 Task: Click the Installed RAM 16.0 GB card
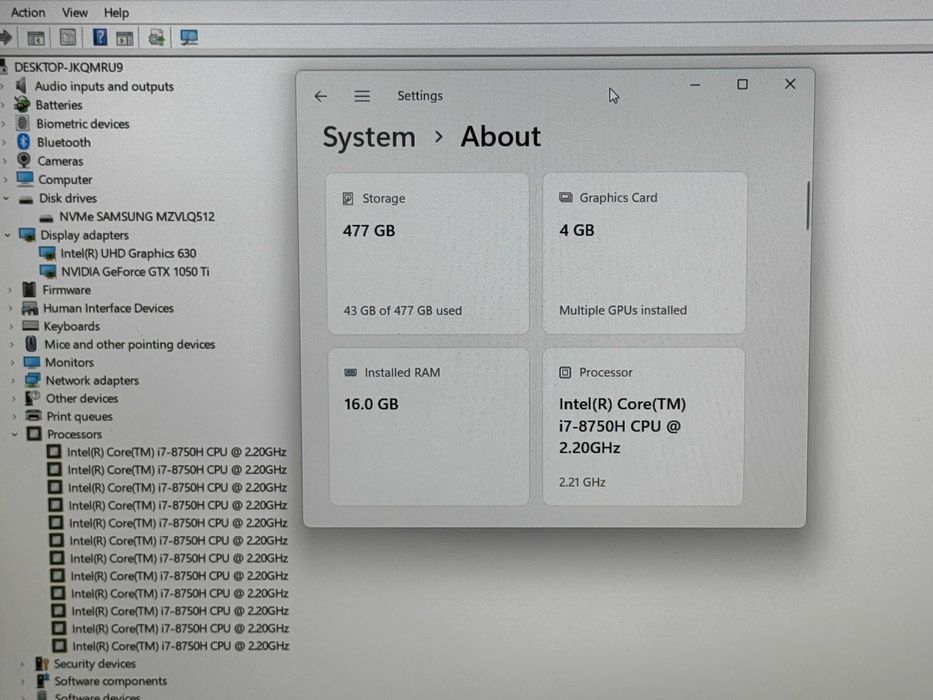(x=429, y=426)
